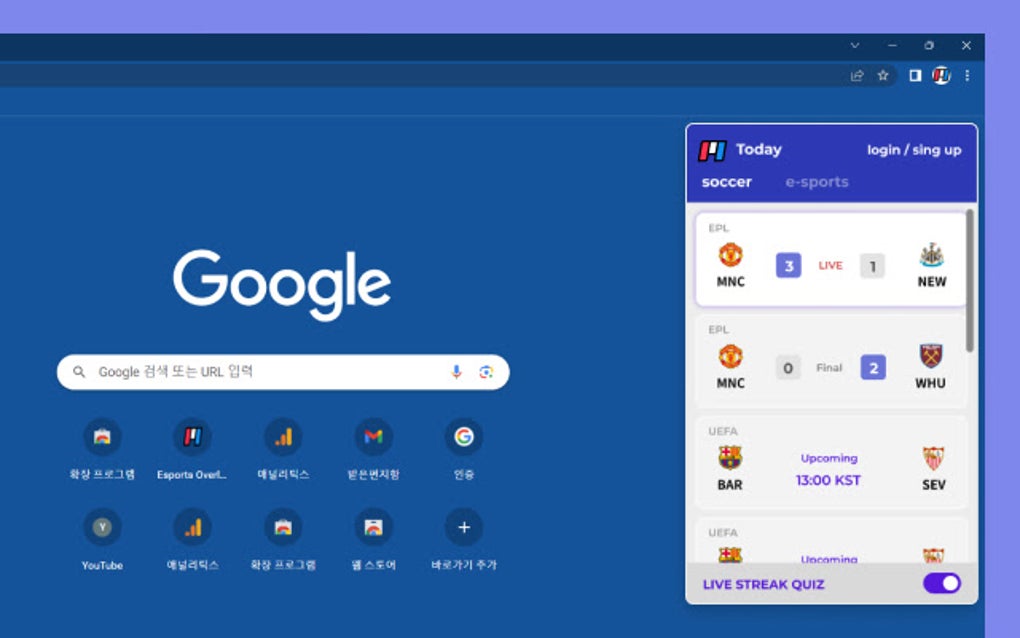Add a new shortcut with 바로가기 추가
The width and height of the screenshot is (1020, 638).
coord(463,527)
